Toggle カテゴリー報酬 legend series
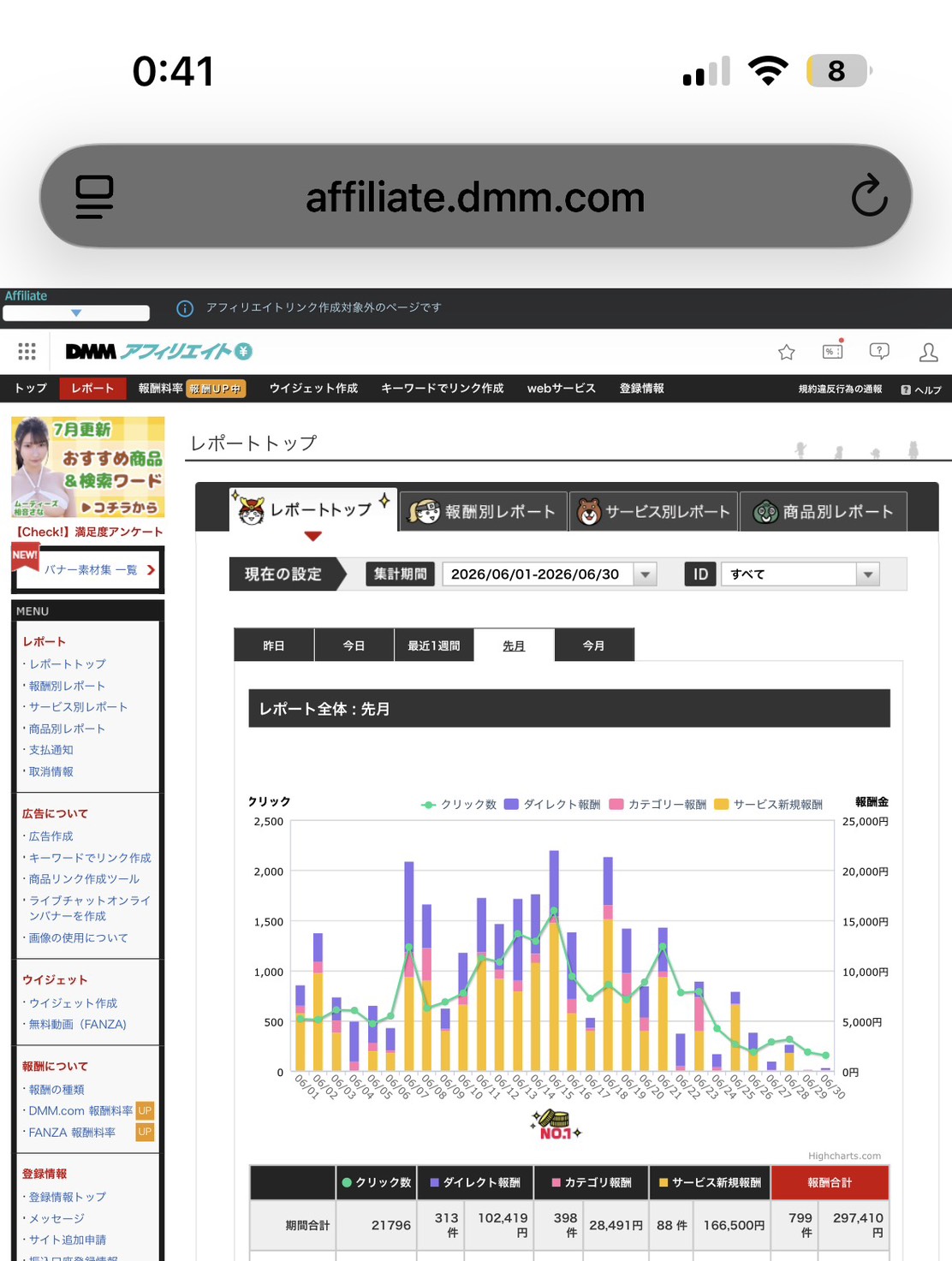952x1261 pixels. pyautogui.click(x=657, y=805)
